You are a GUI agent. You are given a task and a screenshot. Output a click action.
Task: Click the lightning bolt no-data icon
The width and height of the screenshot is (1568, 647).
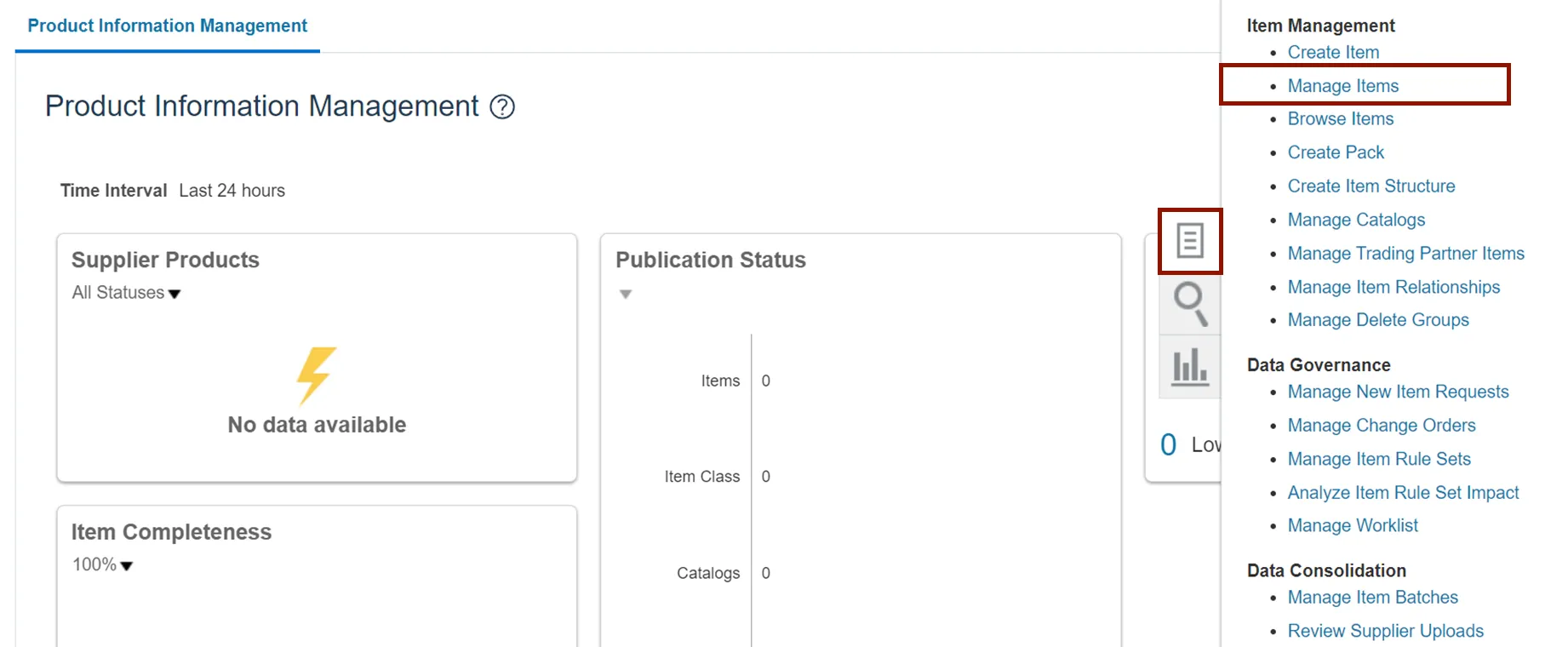pos(316,375)
